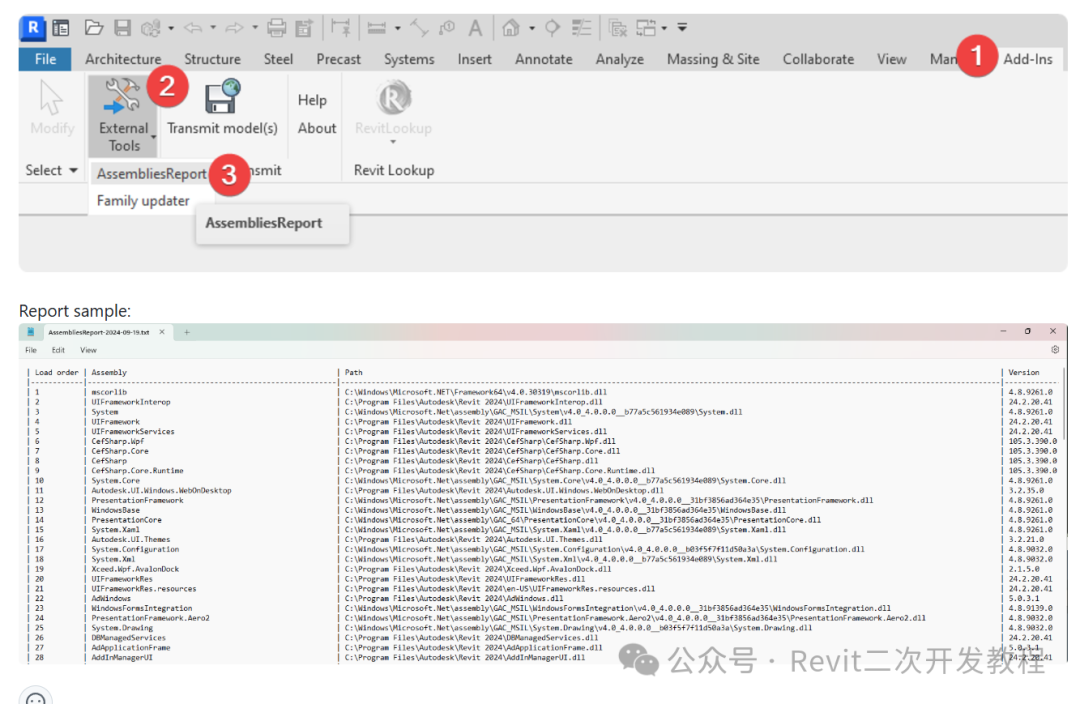Select the Text tool icon
Image resolution: width=1080 pixels, height=704 pixels.
[475, 27]
